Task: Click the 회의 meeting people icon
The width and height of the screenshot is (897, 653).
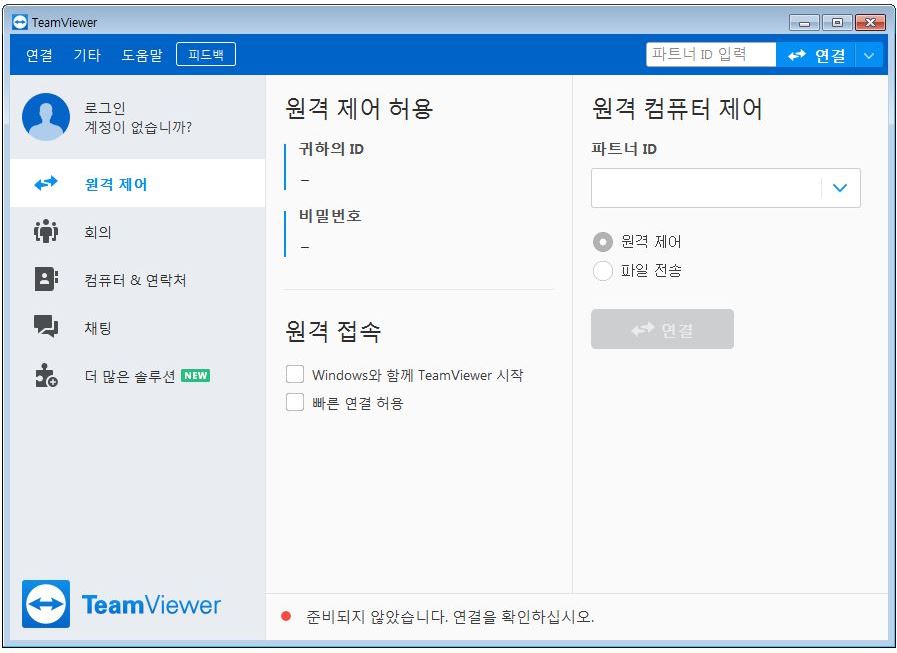Action: [x=46, y=231]
